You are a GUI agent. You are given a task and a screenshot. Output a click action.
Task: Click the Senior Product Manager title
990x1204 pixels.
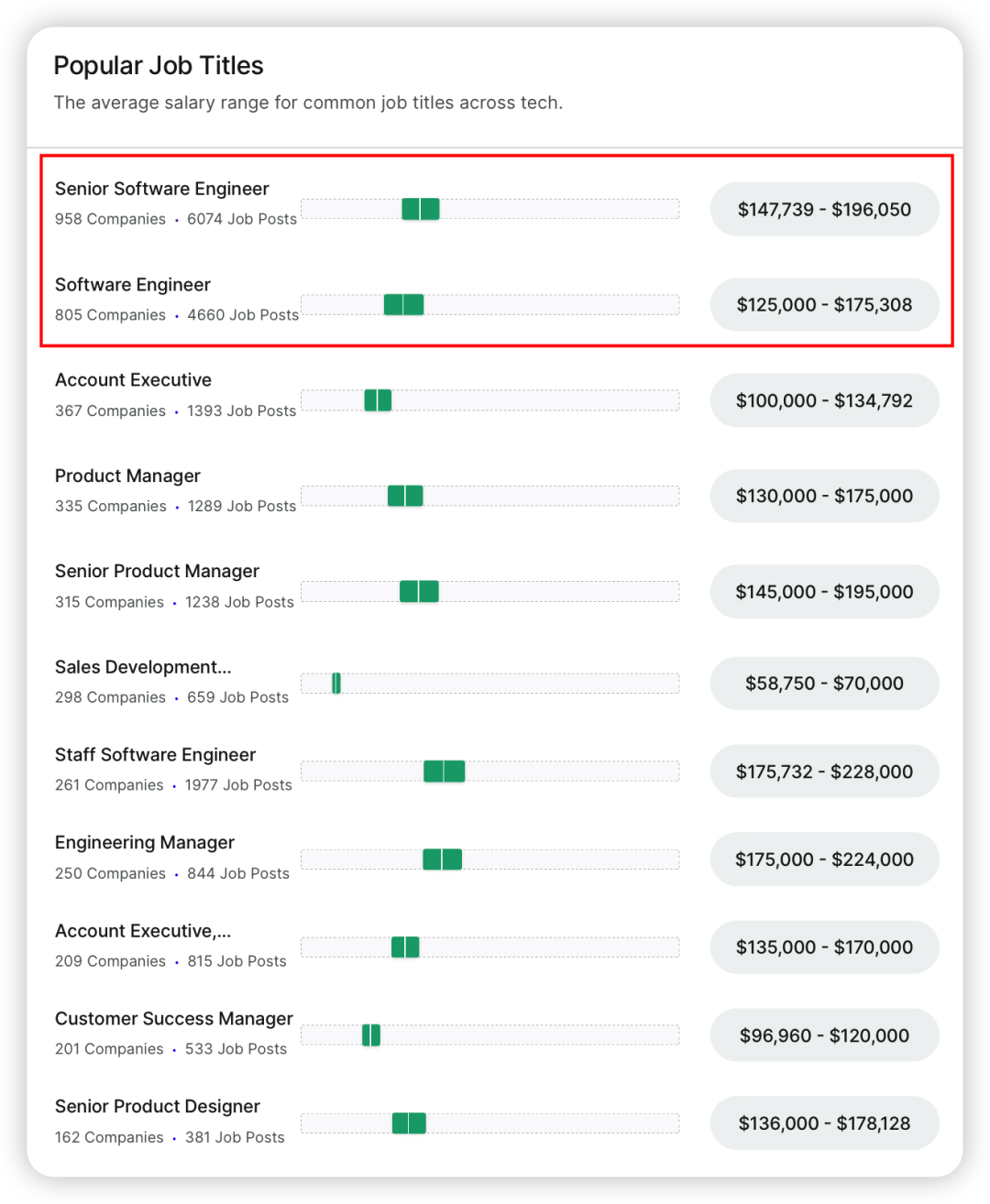pyautogui.click(x=157, y=572)
